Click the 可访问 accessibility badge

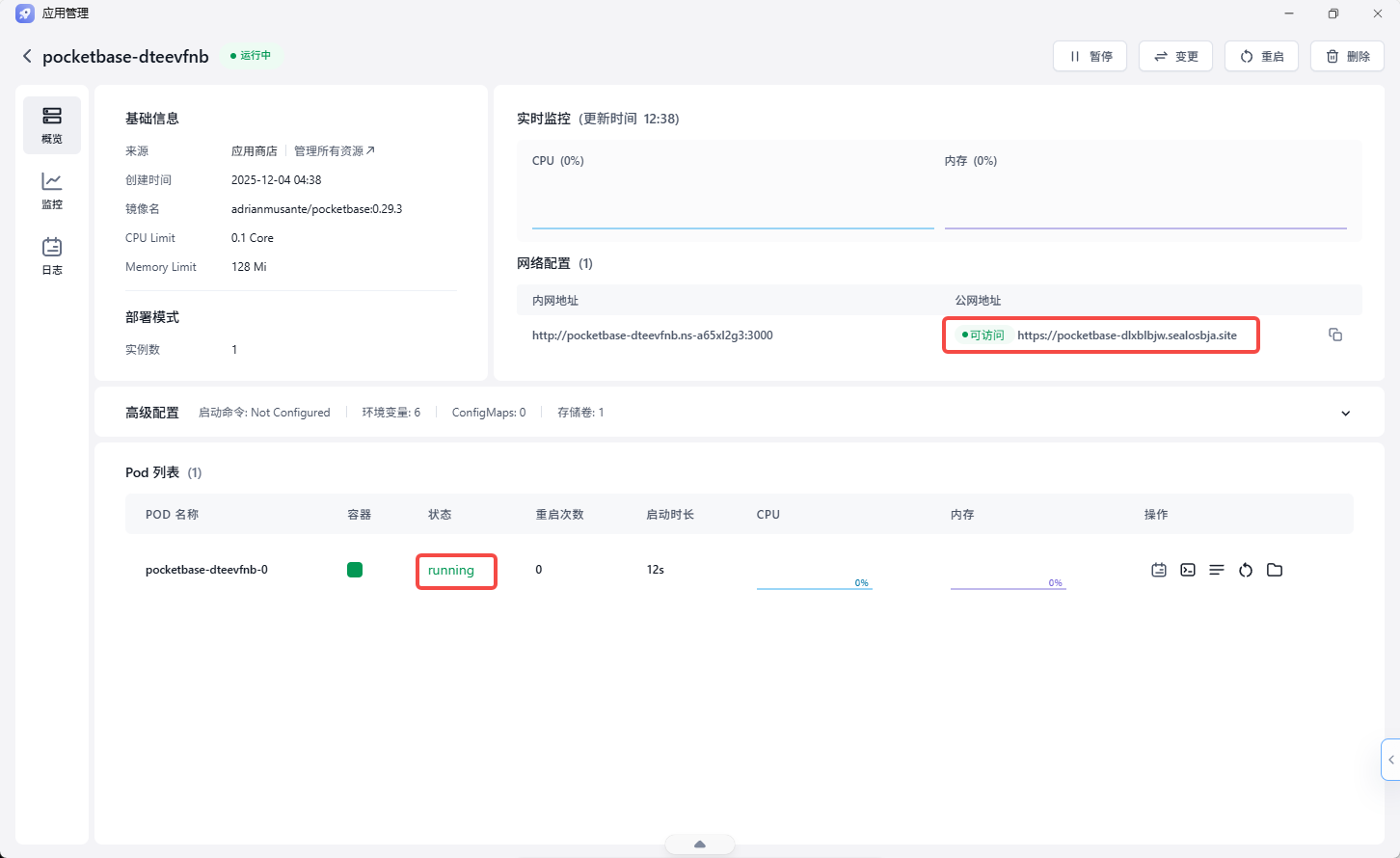coord(983,335)
